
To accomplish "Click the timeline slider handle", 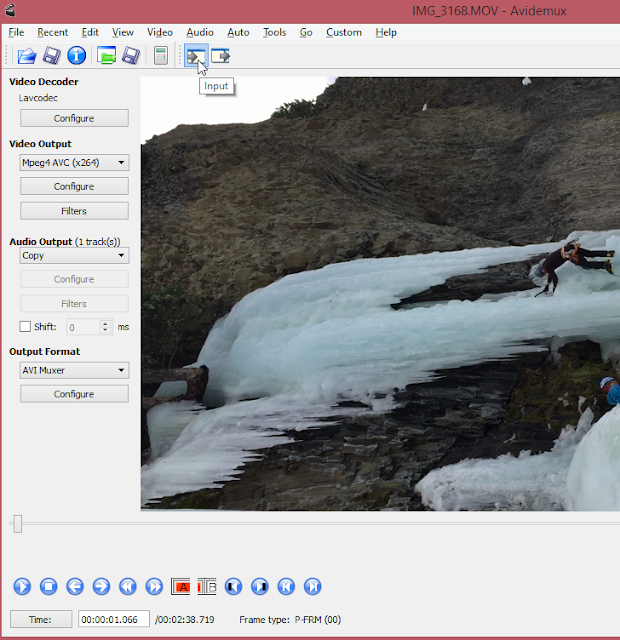I will 18,524.
